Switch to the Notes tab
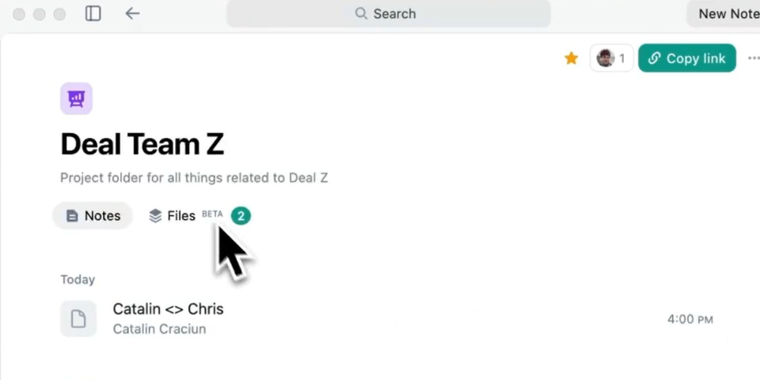Screen dimensions: 760x380 point(93,216)
